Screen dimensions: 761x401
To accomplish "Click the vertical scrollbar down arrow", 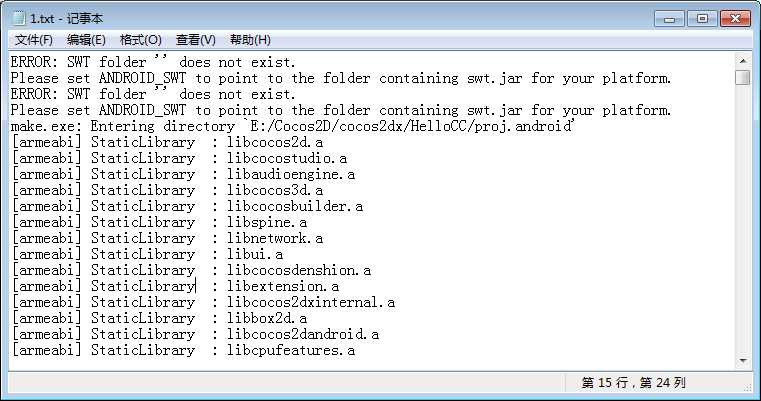I will tap(742, 358).
